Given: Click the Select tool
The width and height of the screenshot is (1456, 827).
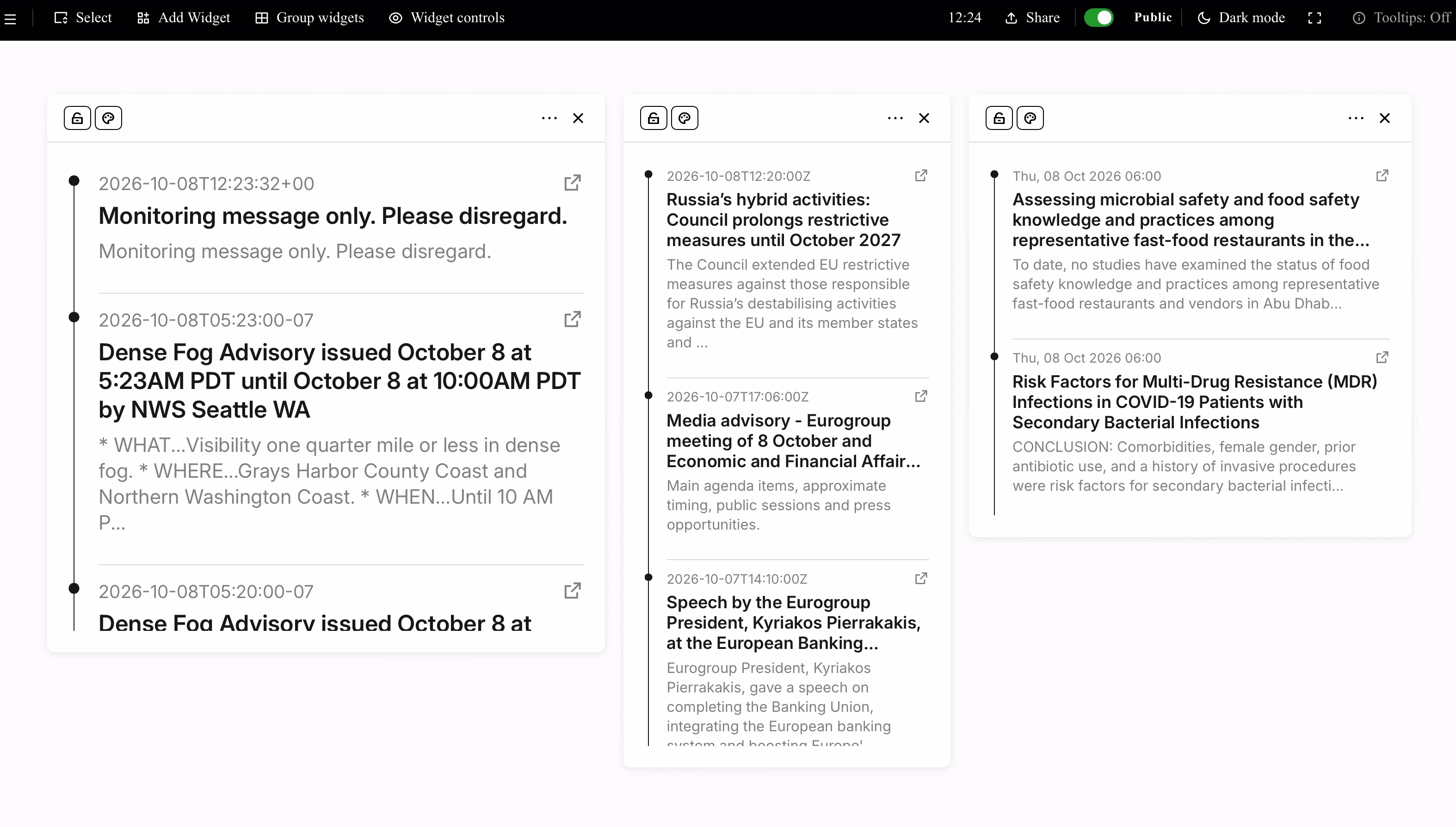Looking at the screenshot, I should coord(83,18).
